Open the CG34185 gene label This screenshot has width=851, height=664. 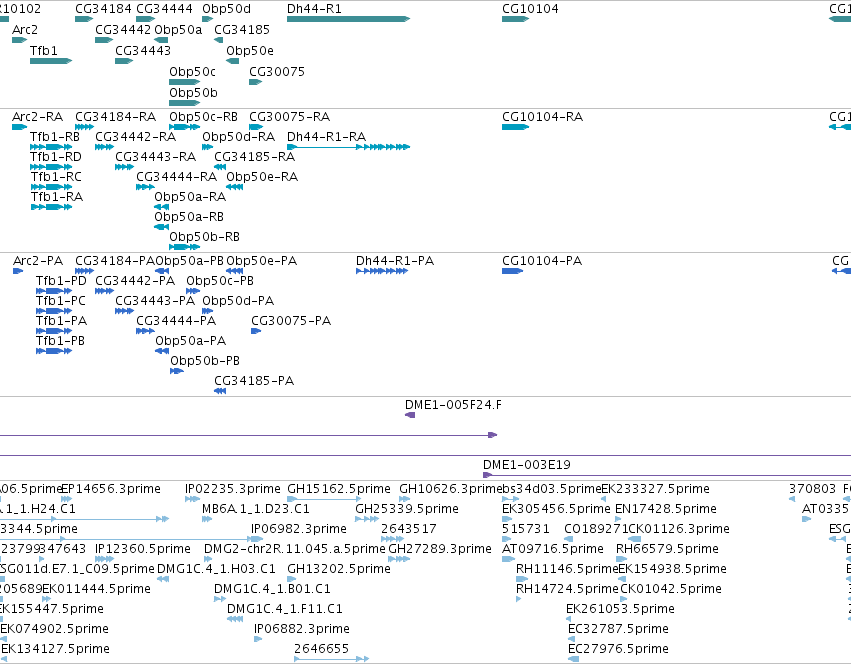(242, 29)
